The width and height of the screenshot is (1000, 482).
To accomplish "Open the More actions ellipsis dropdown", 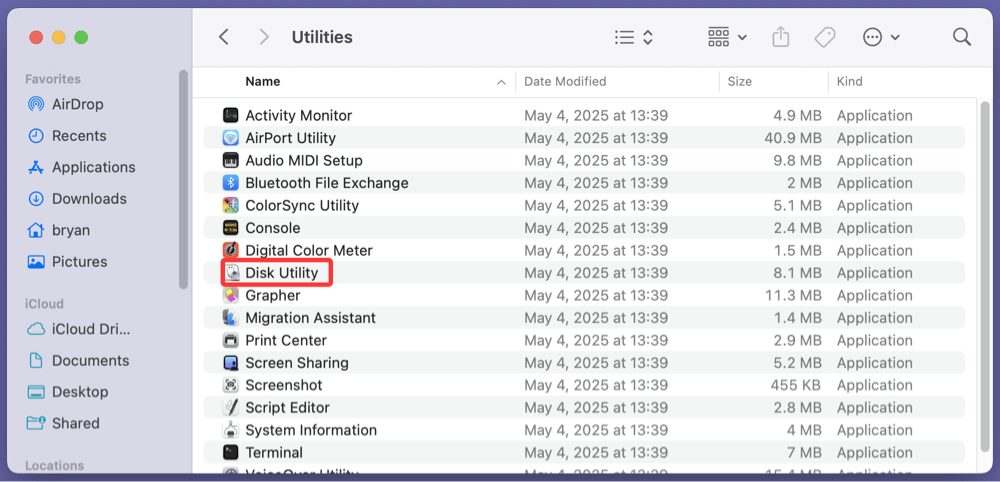I will (881, 37).
